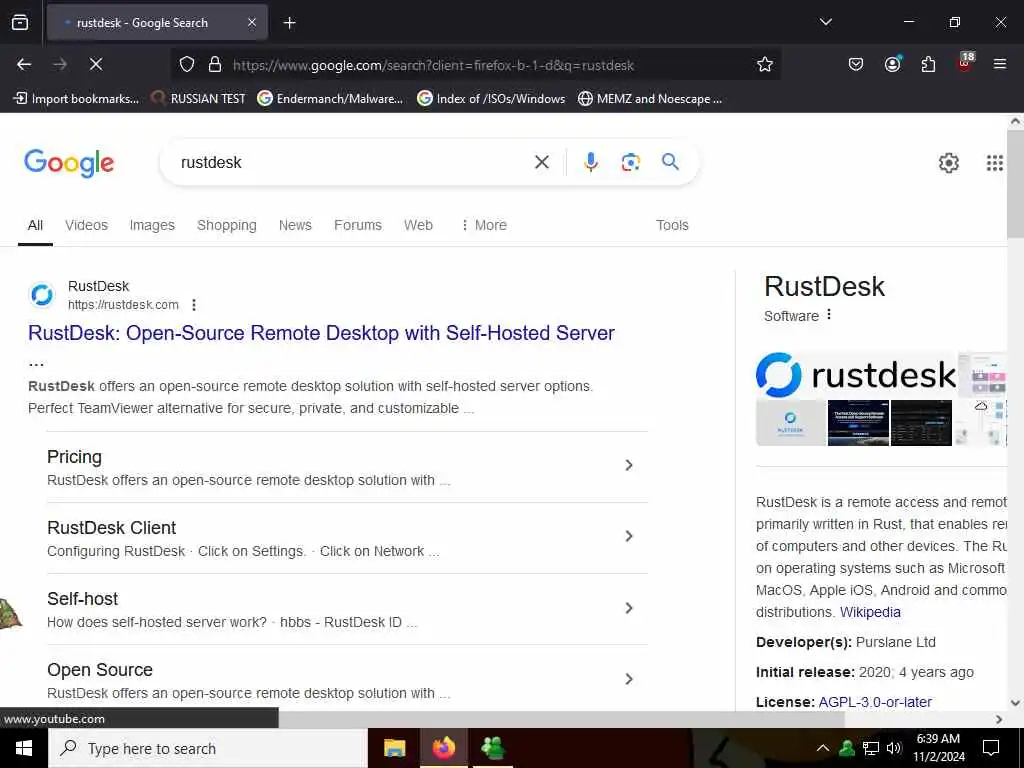Submit search with magnifier icon
Screen dimensions: 1024x768
(x=670, y=161)
